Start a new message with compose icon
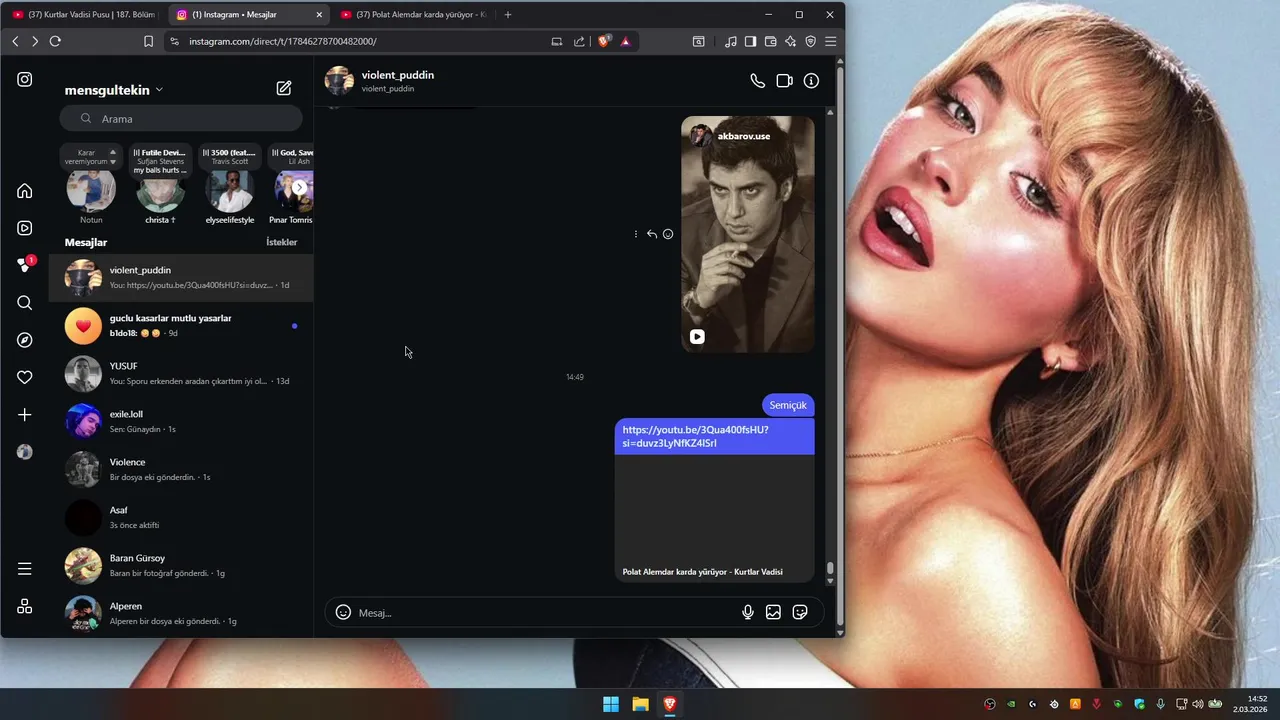The image size is (1280, 720). (284, 88)
